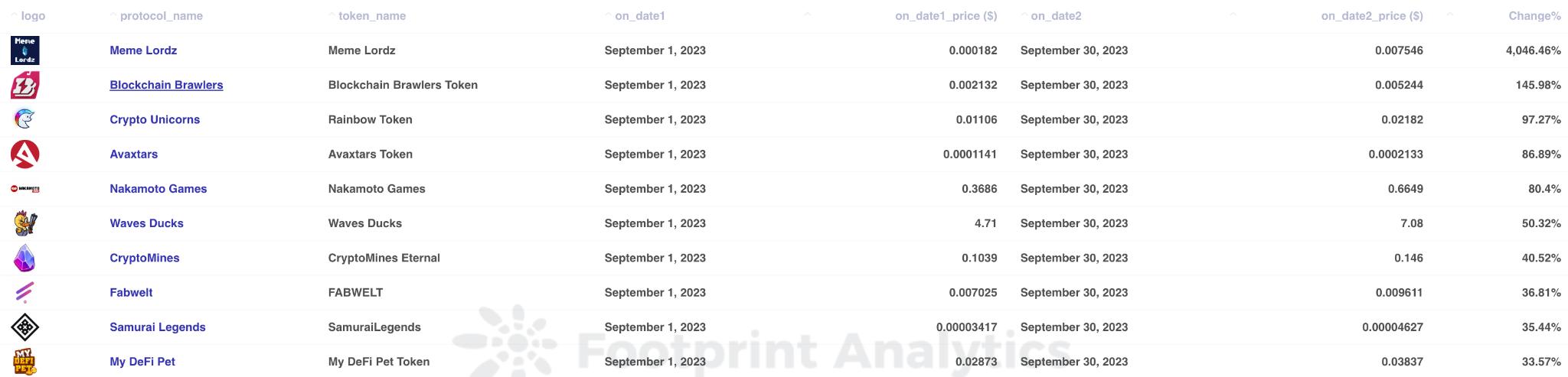Sort by the on_date1_price ($) header
1568x377 pixels.
coord(946,16)
